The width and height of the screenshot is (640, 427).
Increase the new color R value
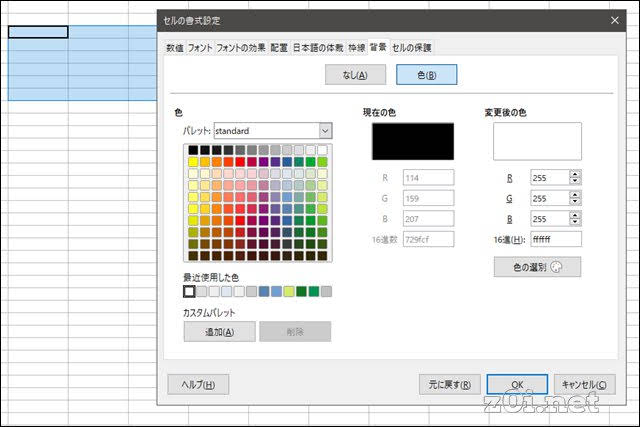coord(575,174)
